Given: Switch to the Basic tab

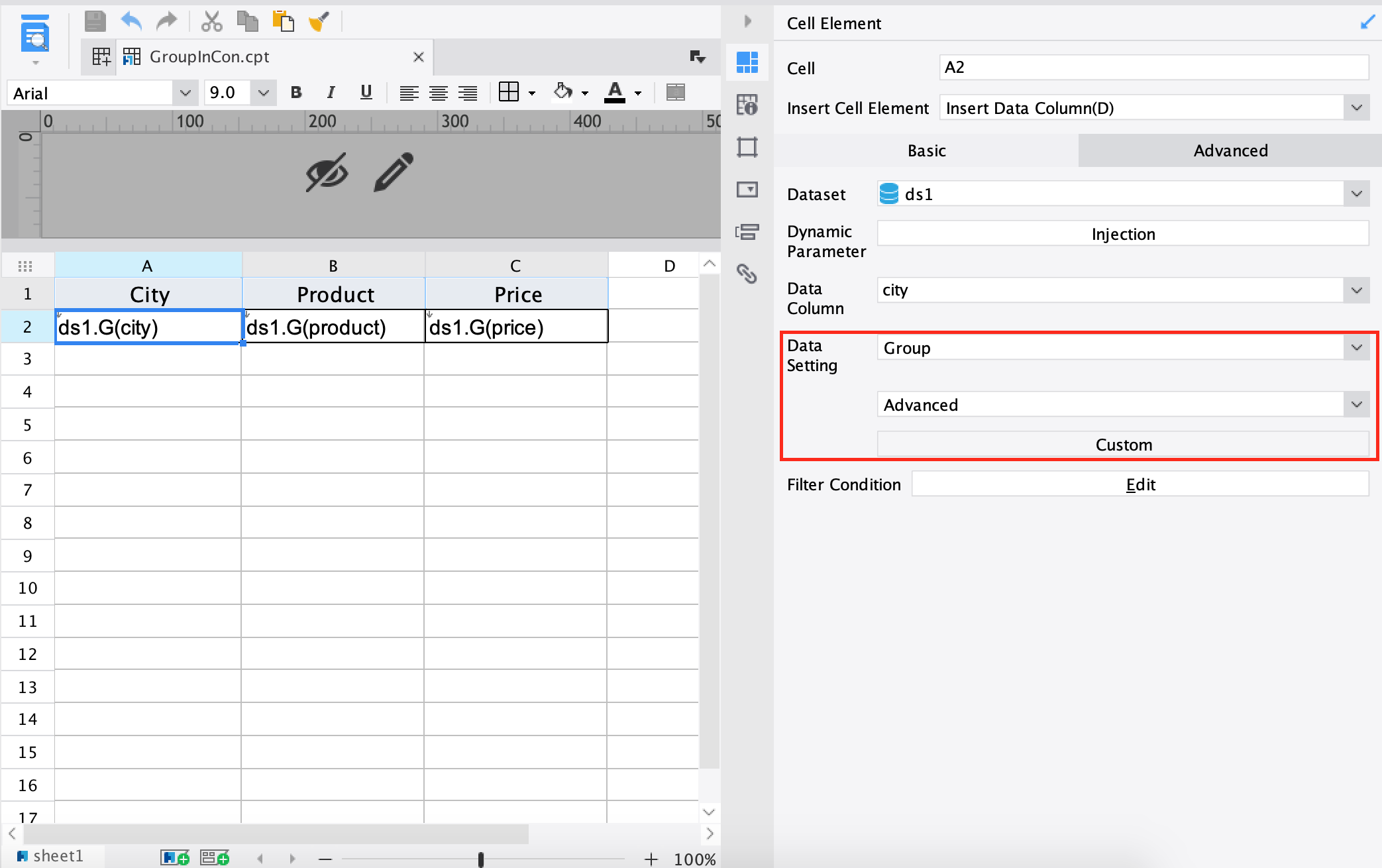Looking at the screenshot, I should click(926, 150).
